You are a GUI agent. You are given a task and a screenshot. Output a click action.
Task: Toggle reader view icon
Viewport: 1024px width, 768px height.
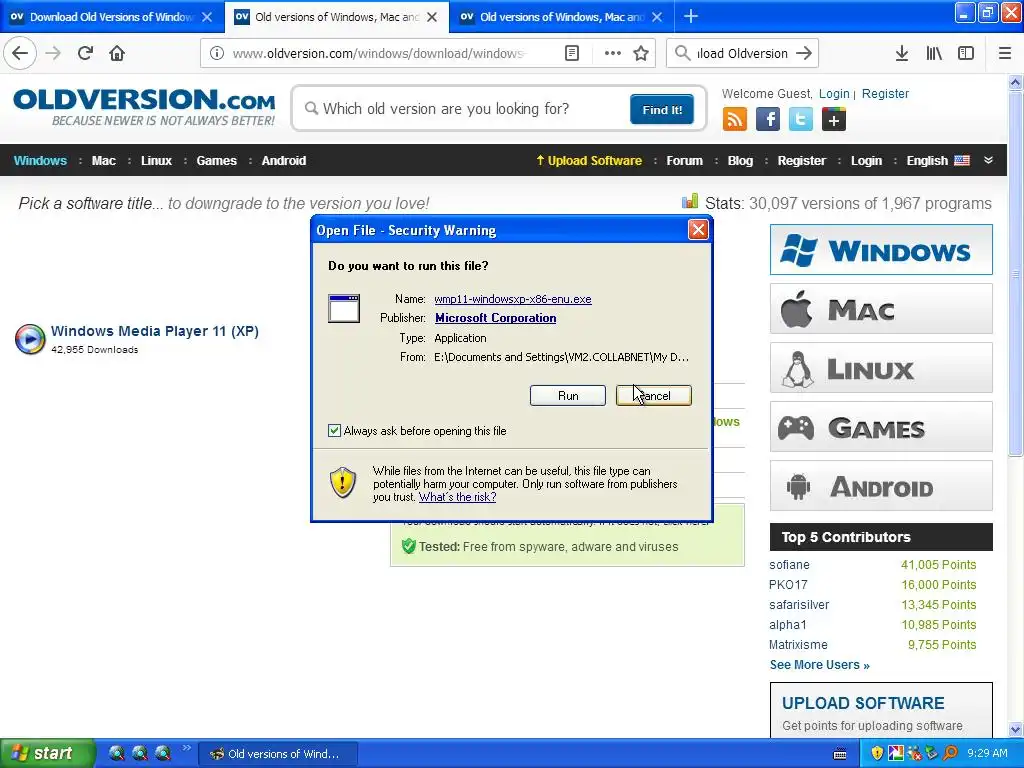click(x=571, y=53)
